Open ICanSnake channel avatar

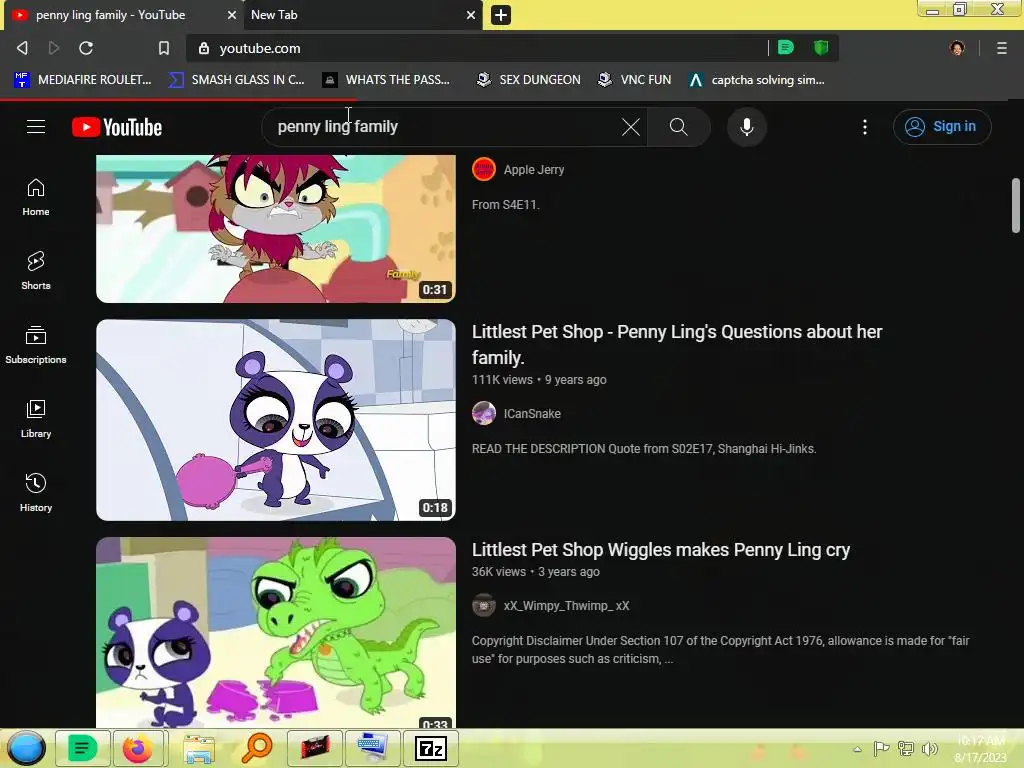pyautogui.click(x=484, y=414)
